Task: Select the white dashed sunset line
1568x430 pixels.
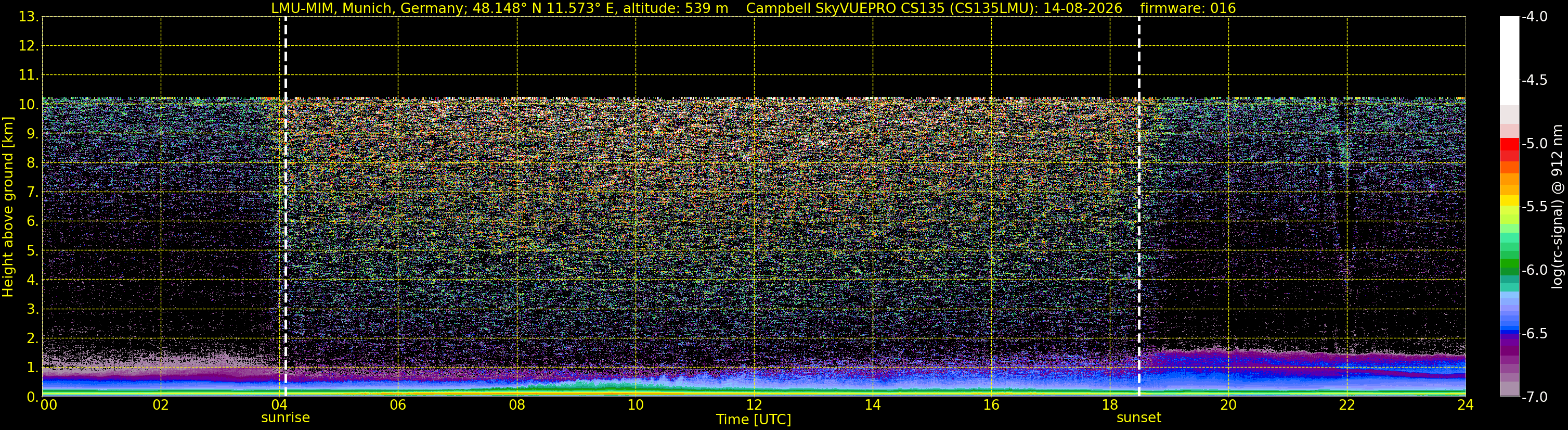Action: click(x=1139, y=207)
